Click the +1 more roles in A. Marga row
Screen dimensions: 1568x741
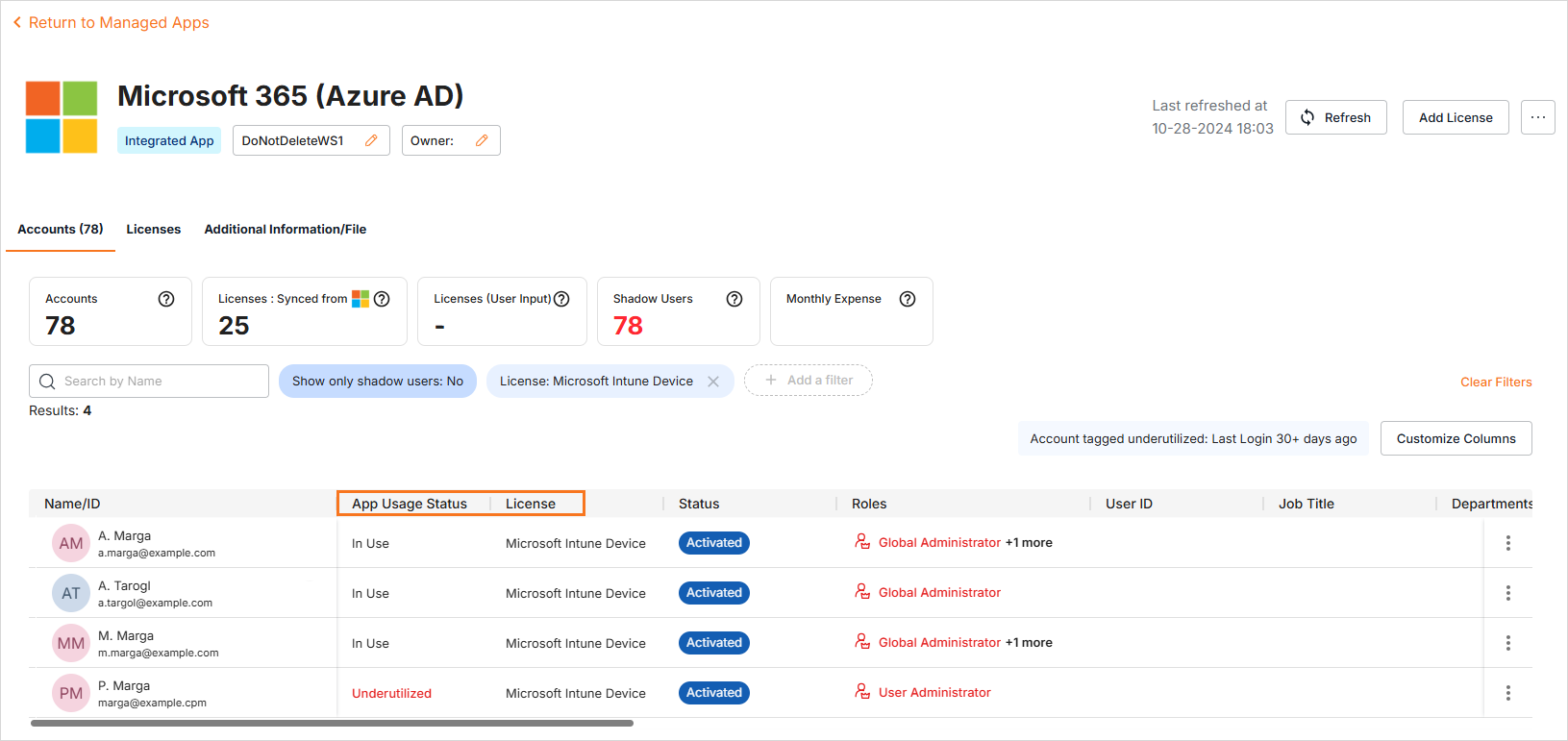pos(1029,543)
